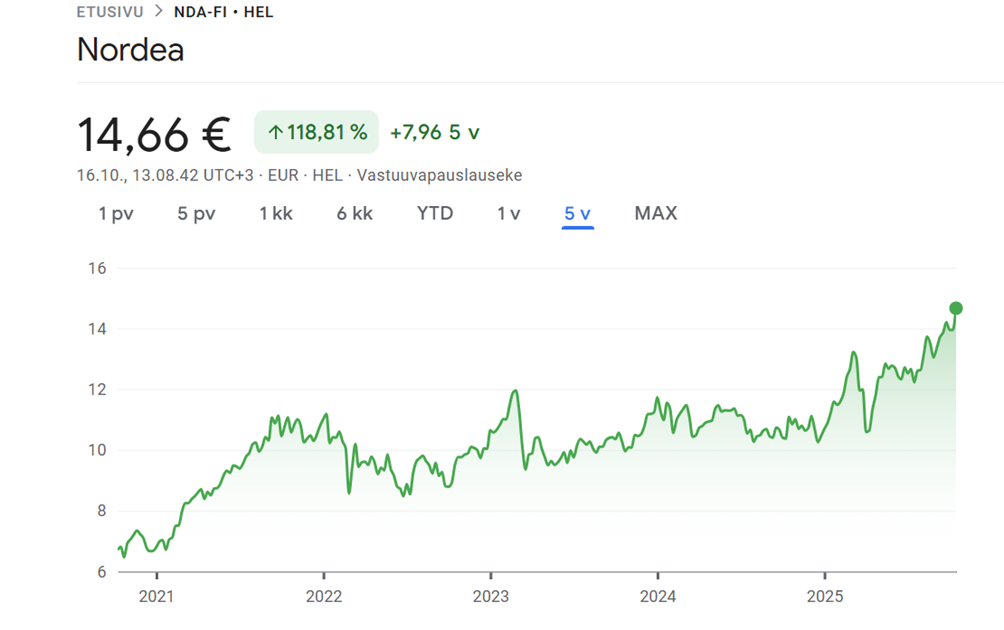
Task: Switch to the 1 pv time range
Action: click(116, 213)
